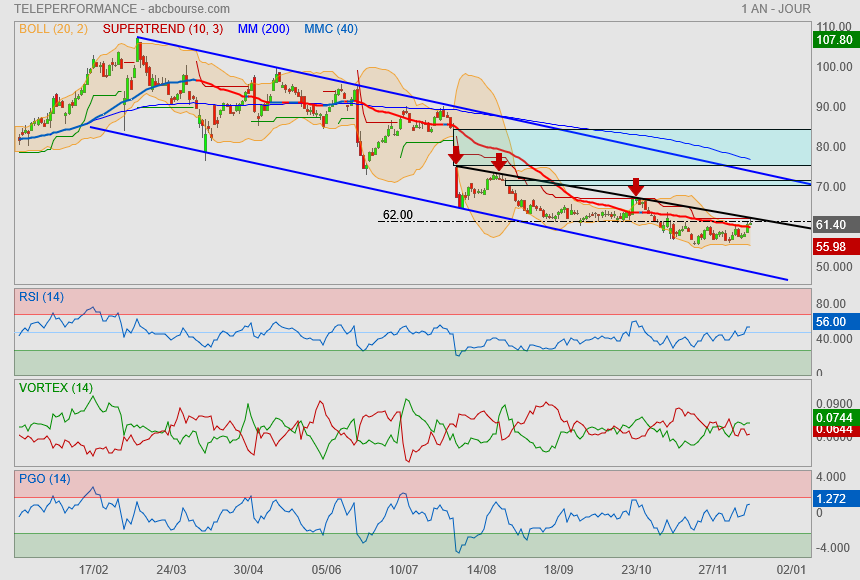Expand the VORTEX (14) panel label
This screenshot has width=860, height=580.
pyautogui.click(x=55, y=388)
